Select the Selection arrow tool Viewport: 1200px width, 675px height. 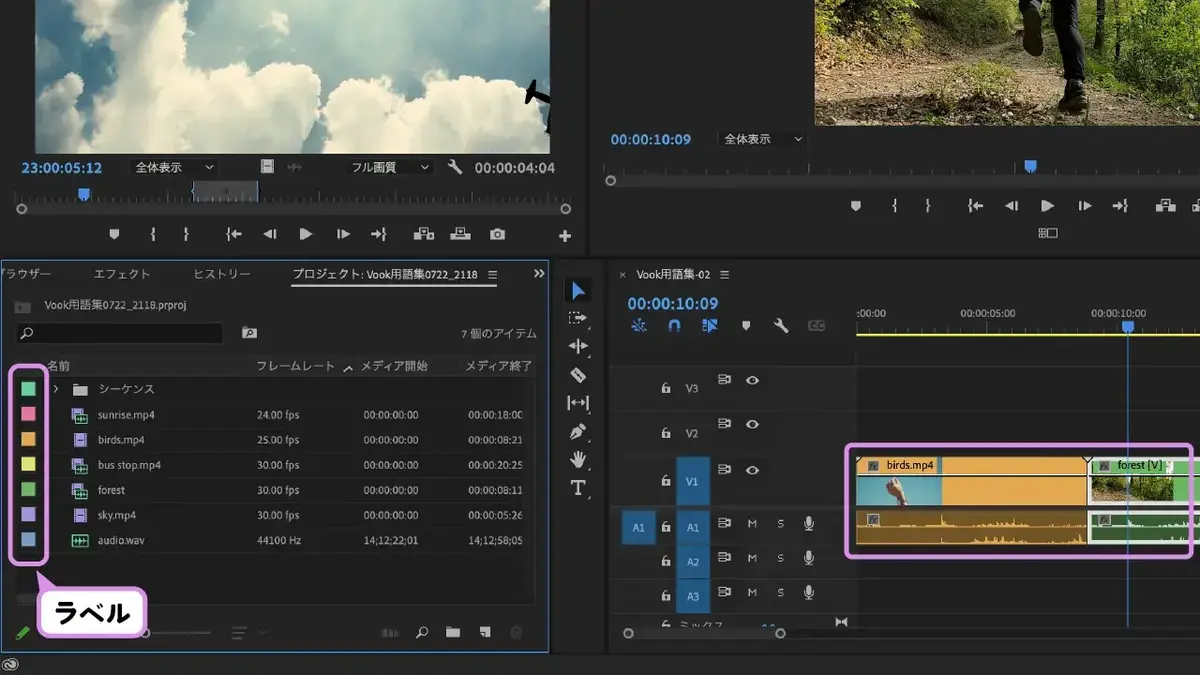(x=578, y=291)
